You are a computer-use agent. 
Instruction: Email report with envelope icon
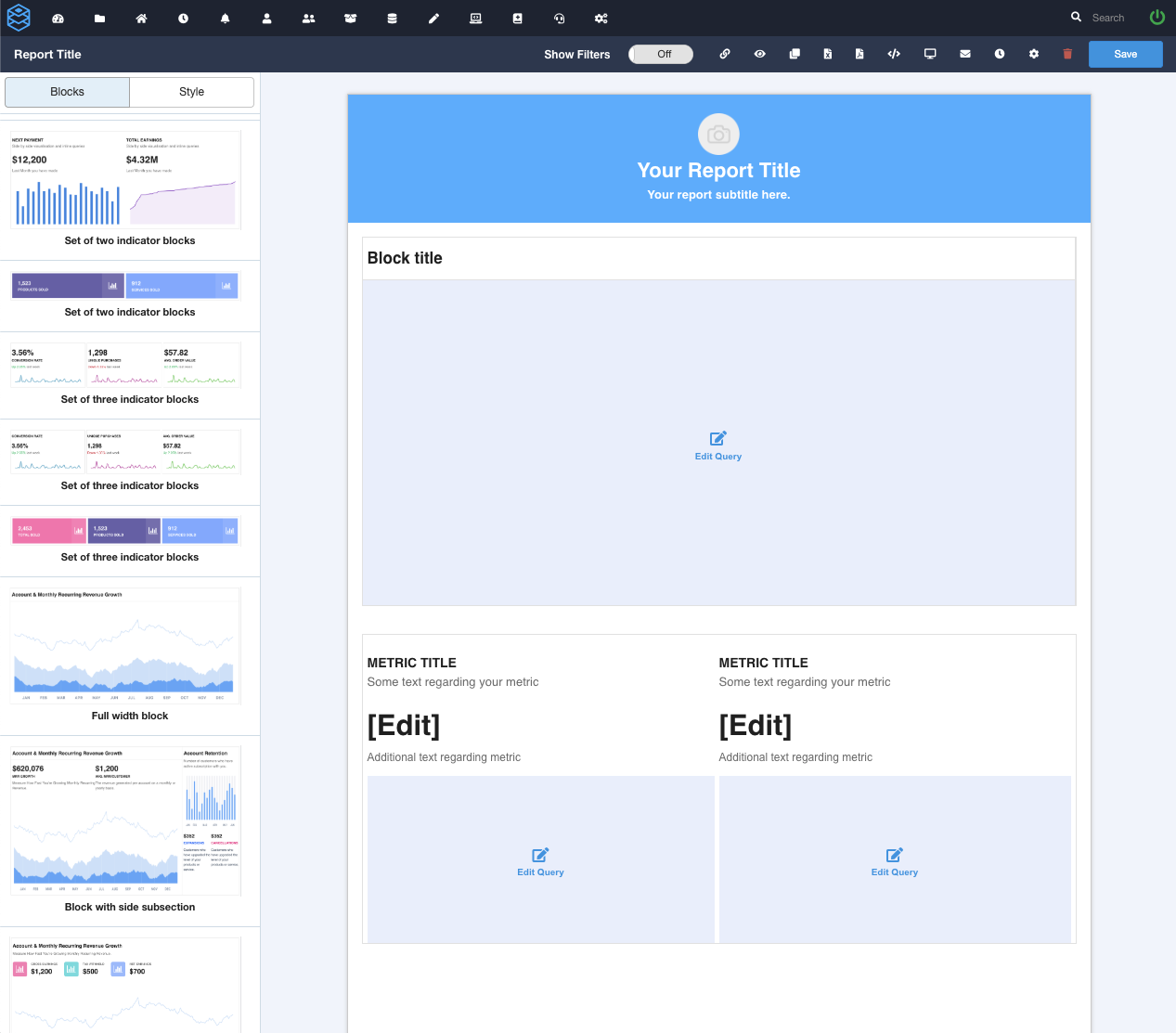(x=965, y=54)
